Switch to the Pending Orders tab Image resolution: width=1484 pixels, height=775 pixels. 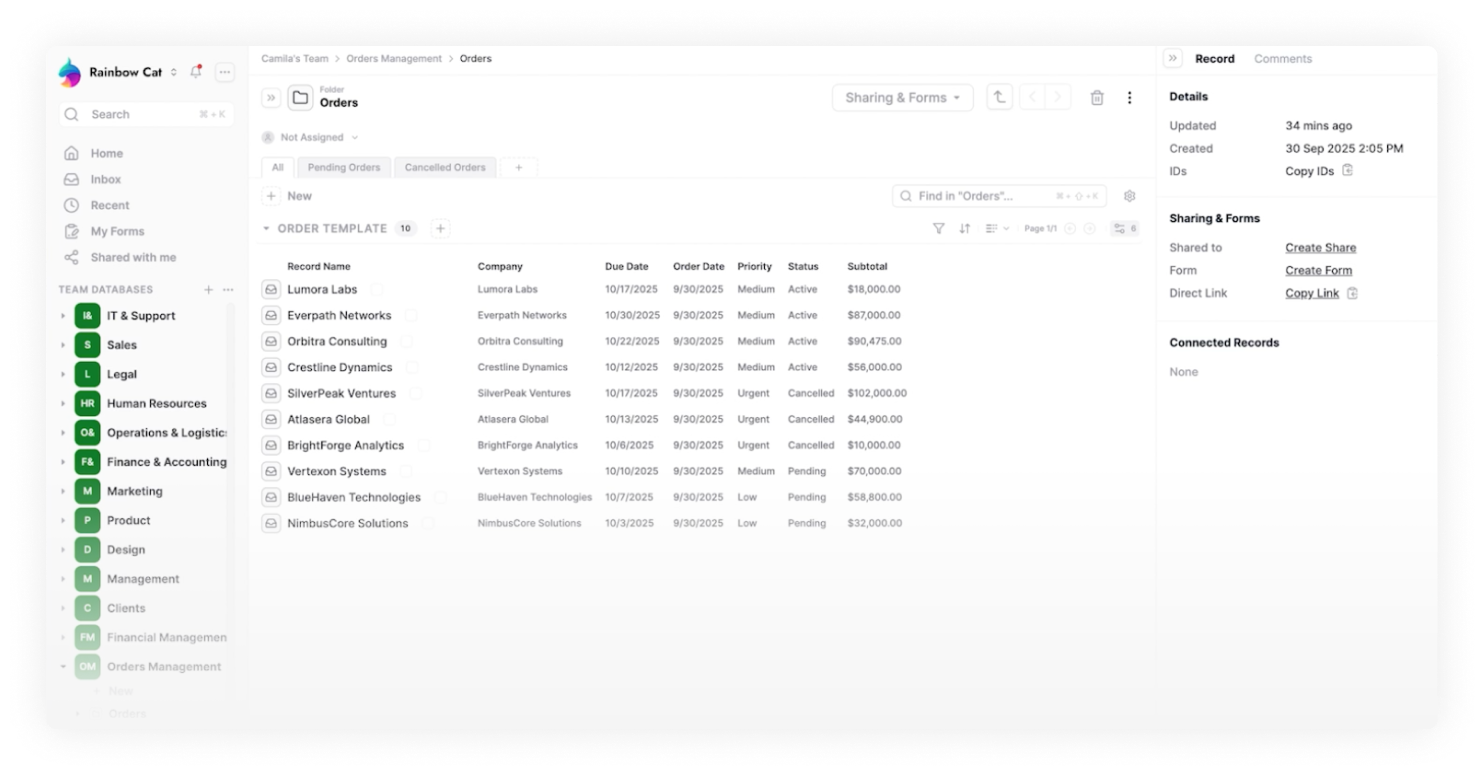coord(343,168)
